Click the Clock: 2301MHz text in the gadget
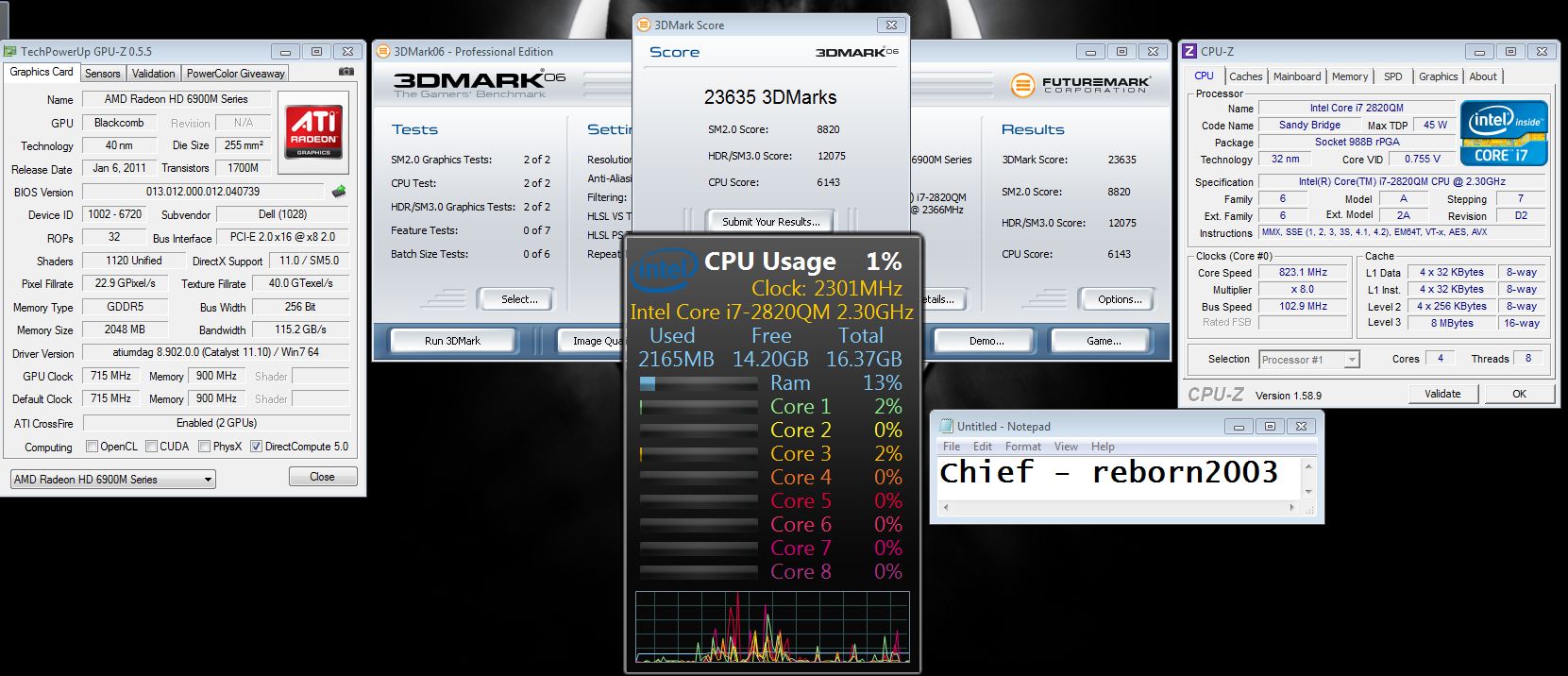The height and width of the screenshot is (676, 1568). point(827,289)
